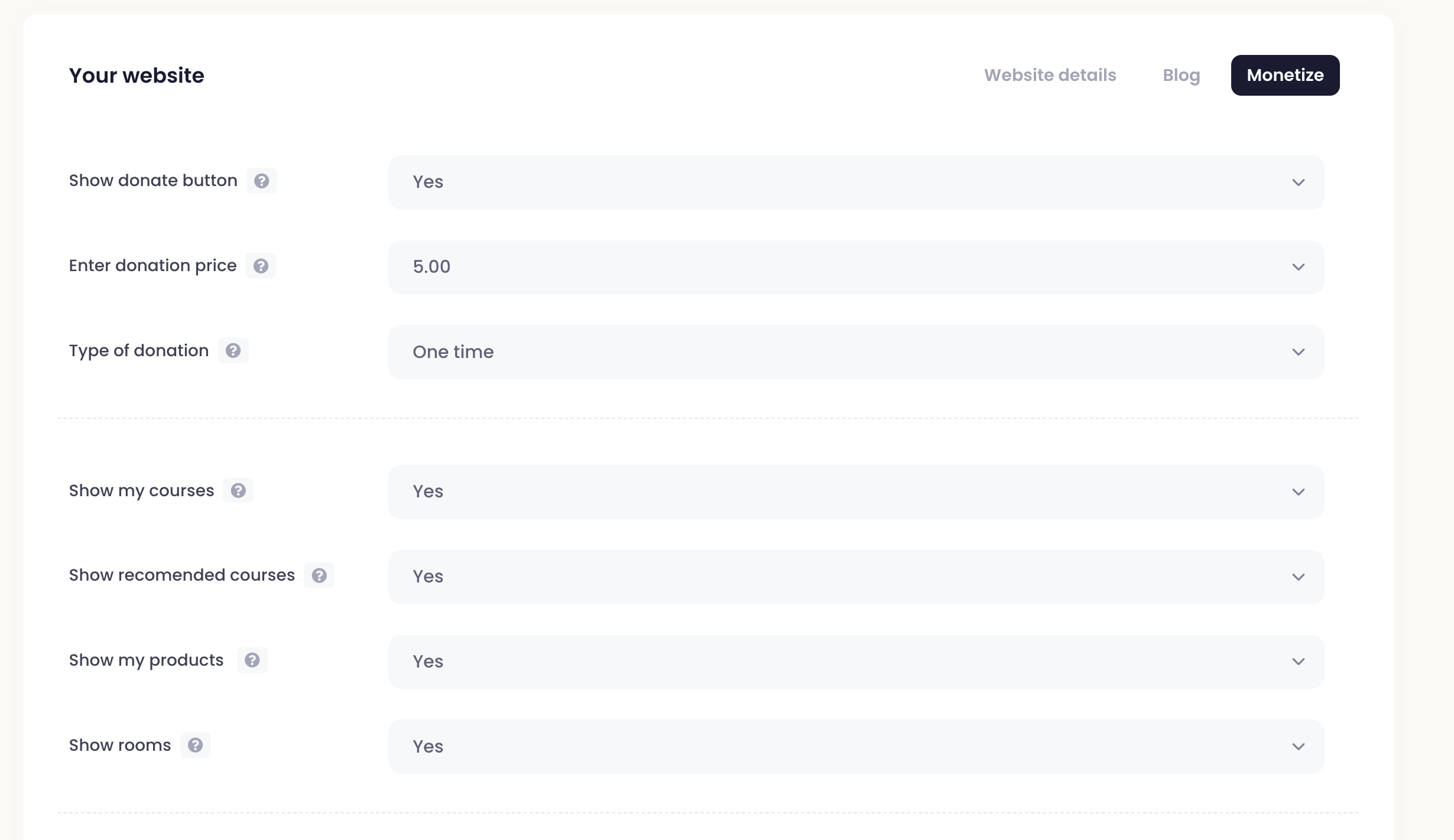Open help tooltip for Type of donation
The height and width of the screenshot is (840, 1454).
point(233,351)
